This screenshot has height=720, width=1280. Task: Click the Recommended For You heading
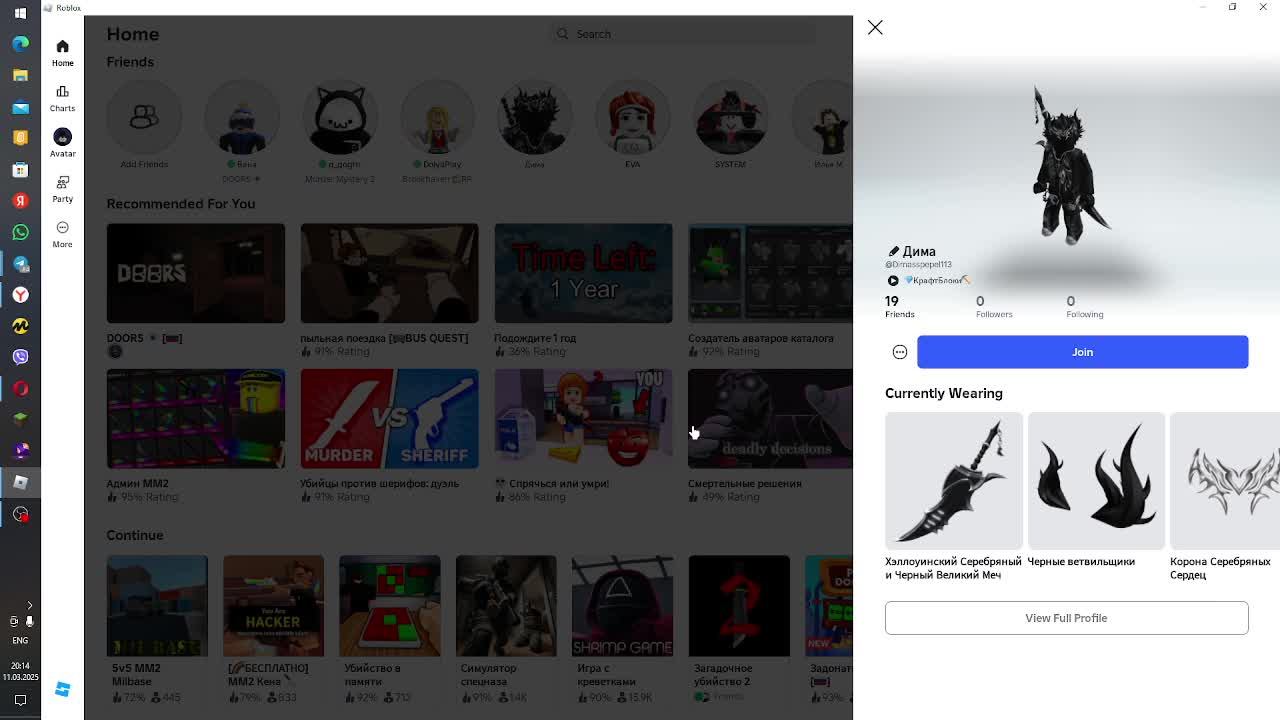181,204
